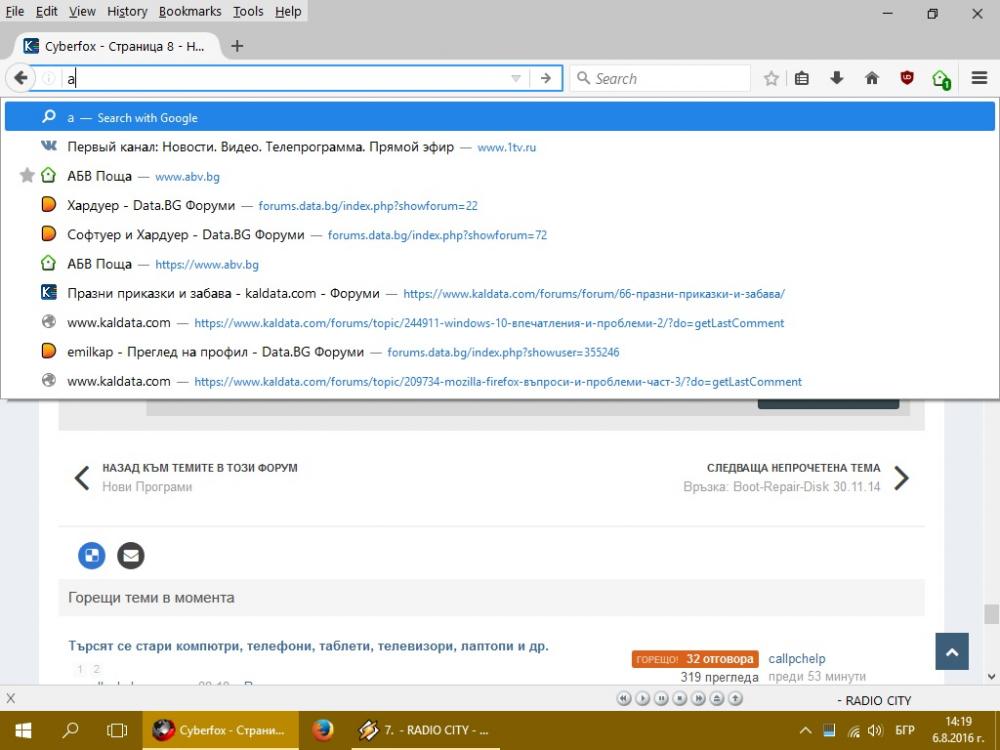This screenshot has width=1000, height=750.
Task: Switch the БГР keyboard language indicator
Action: pos(904,730)
